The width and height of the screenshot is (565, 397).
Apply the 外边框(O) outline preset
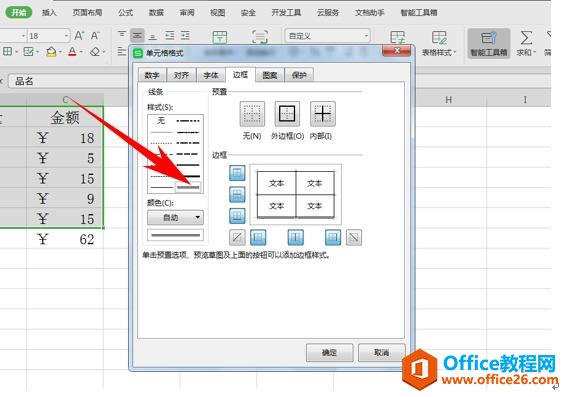point(287,114)
